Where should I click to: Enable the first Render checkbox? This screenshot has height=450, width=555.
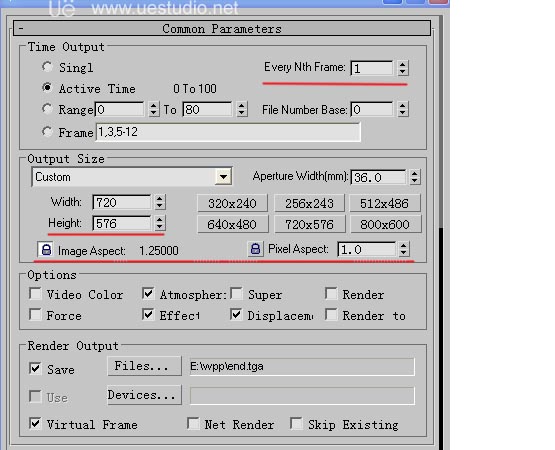(x=331, y=294)
